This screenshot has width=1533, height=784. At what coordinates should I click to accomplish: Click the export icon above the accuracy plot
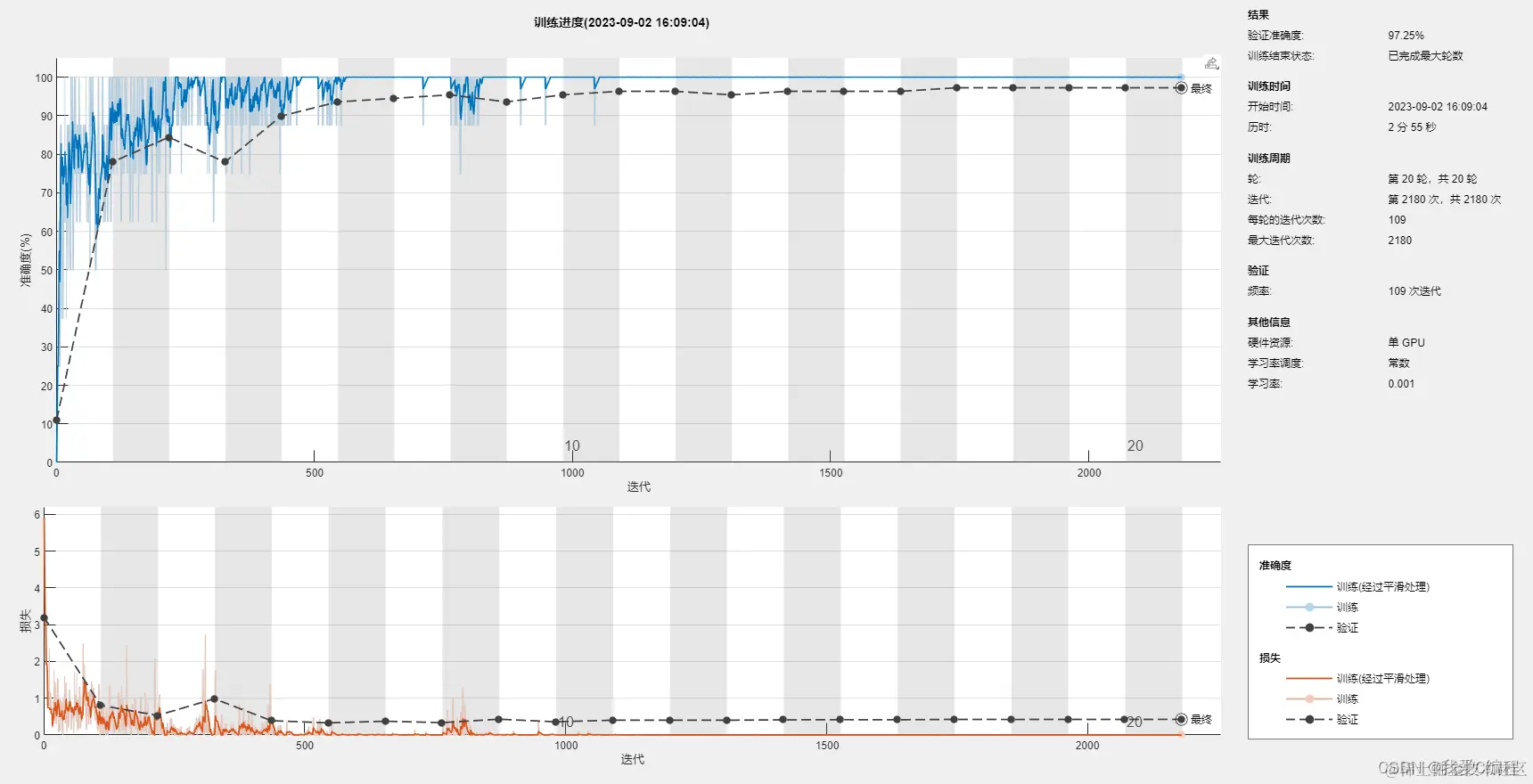tap(1211, 63)
